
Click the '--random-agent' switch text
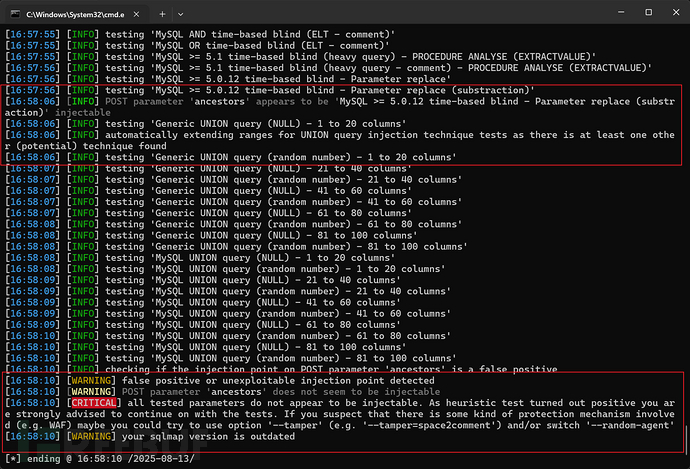click(630, 425)
